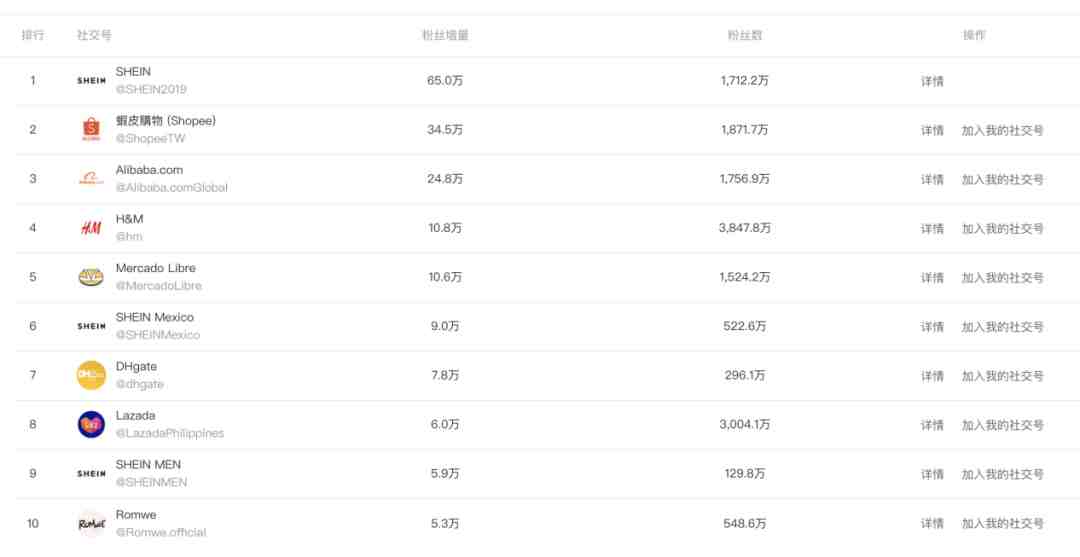This screenshot has height=557, width=1080.
Task: Click the SHEIN Mexico account name
Action: 154,317
